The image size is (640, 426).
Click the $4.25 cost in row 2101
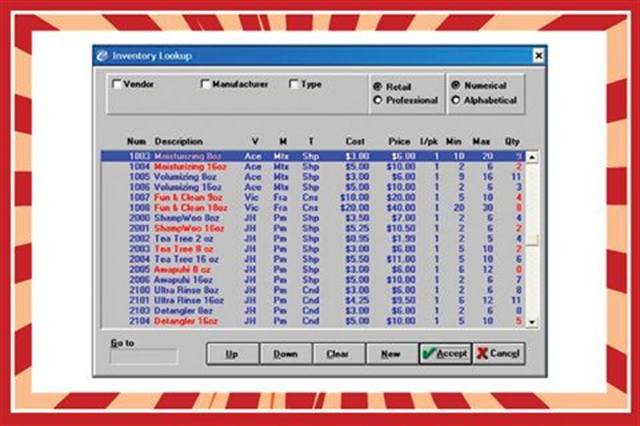[357, 300]
